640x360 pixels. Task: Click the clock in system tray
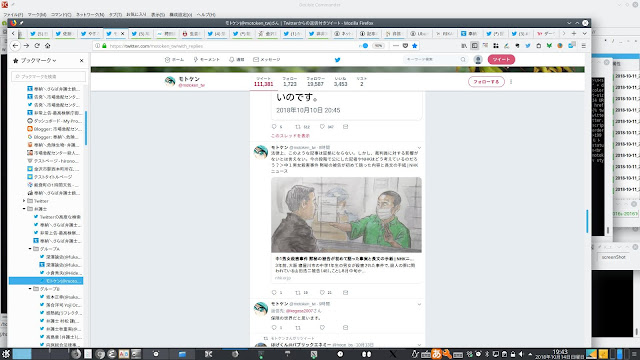[x=560, y=354]
